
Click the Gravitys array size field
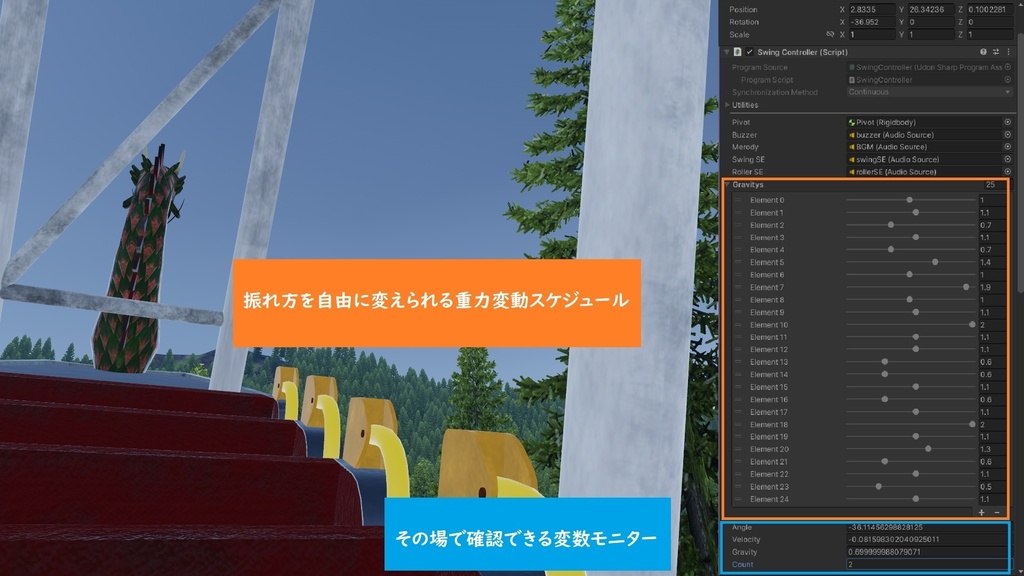click(x=994, y=185)
